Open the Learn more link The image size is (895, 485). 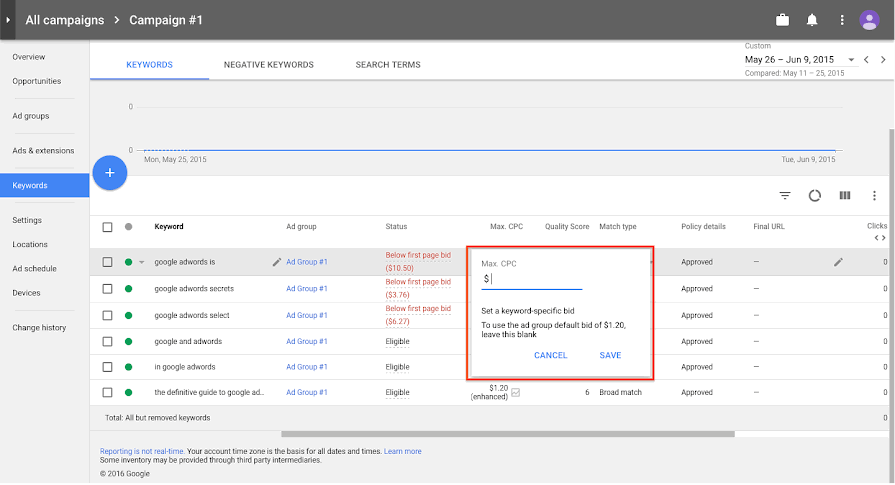[x=402, y=451]
